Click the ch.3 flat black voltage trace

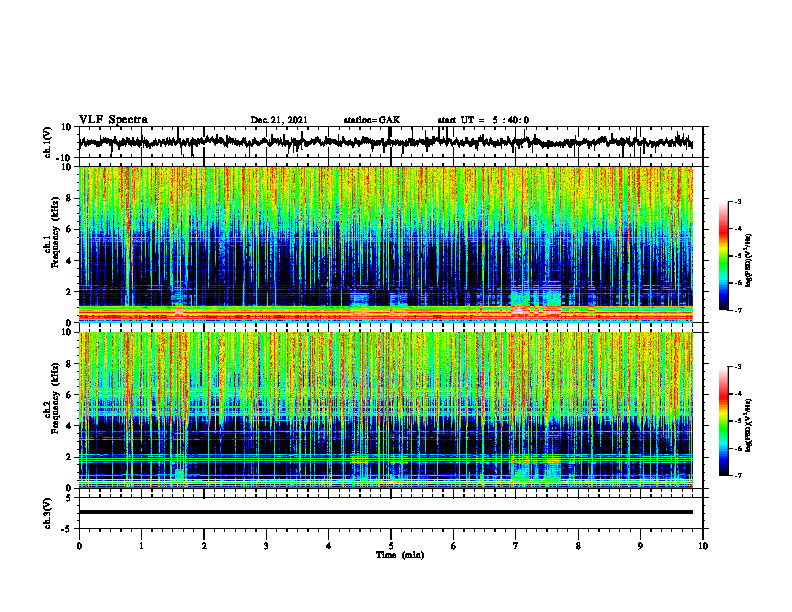(x=386, y=512)
